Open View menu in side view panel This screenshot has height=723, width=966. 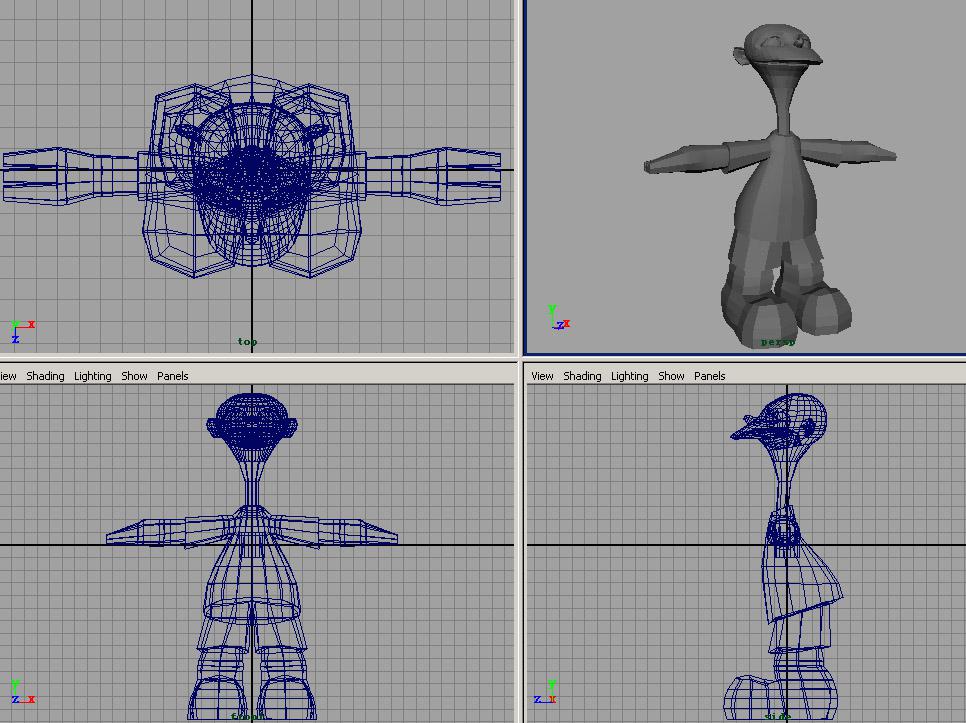[x=542, y=376]
